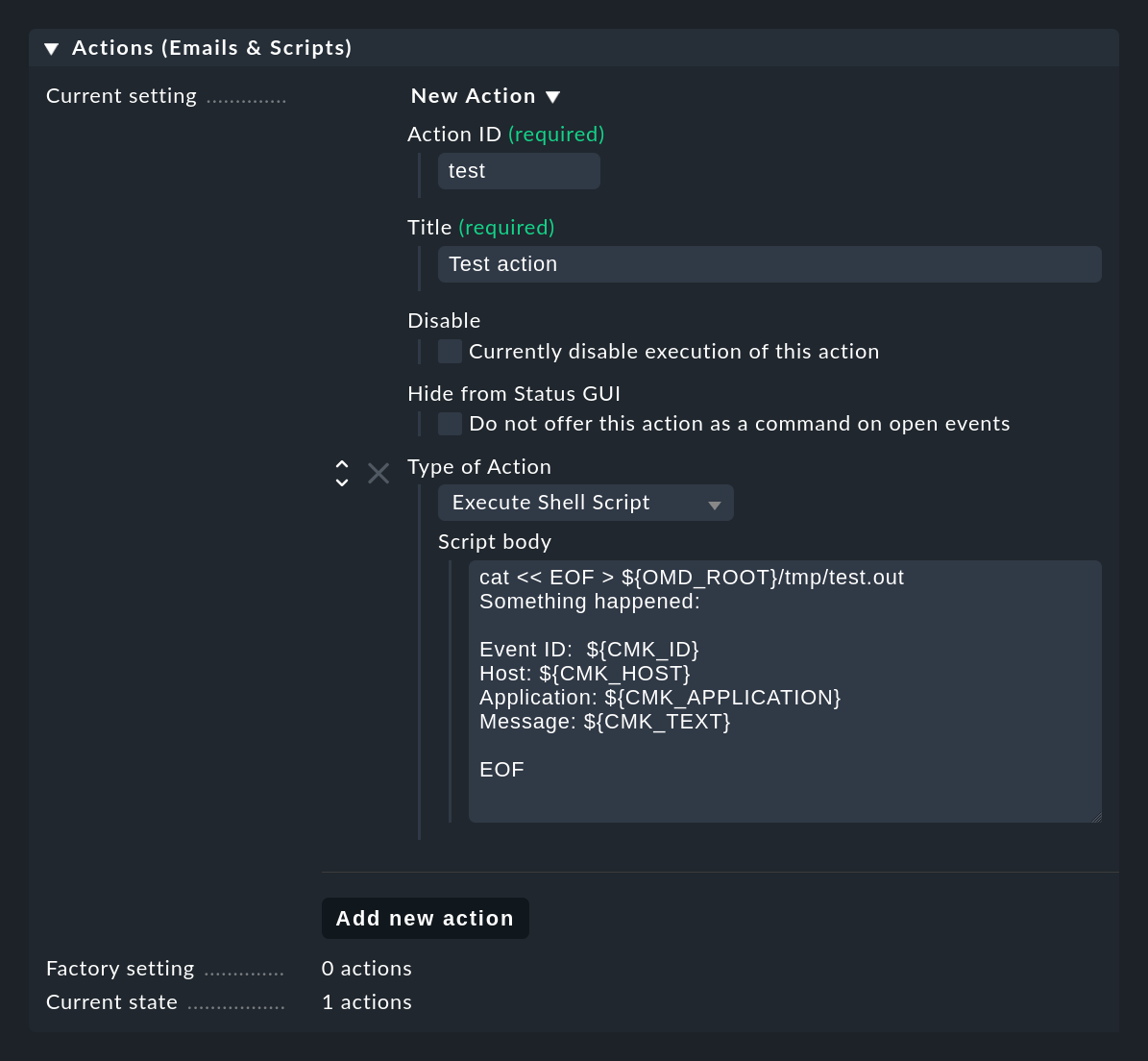Click the move-up arrow beside Type of Action
The image size is (1148, 1061).
point(342,464)
